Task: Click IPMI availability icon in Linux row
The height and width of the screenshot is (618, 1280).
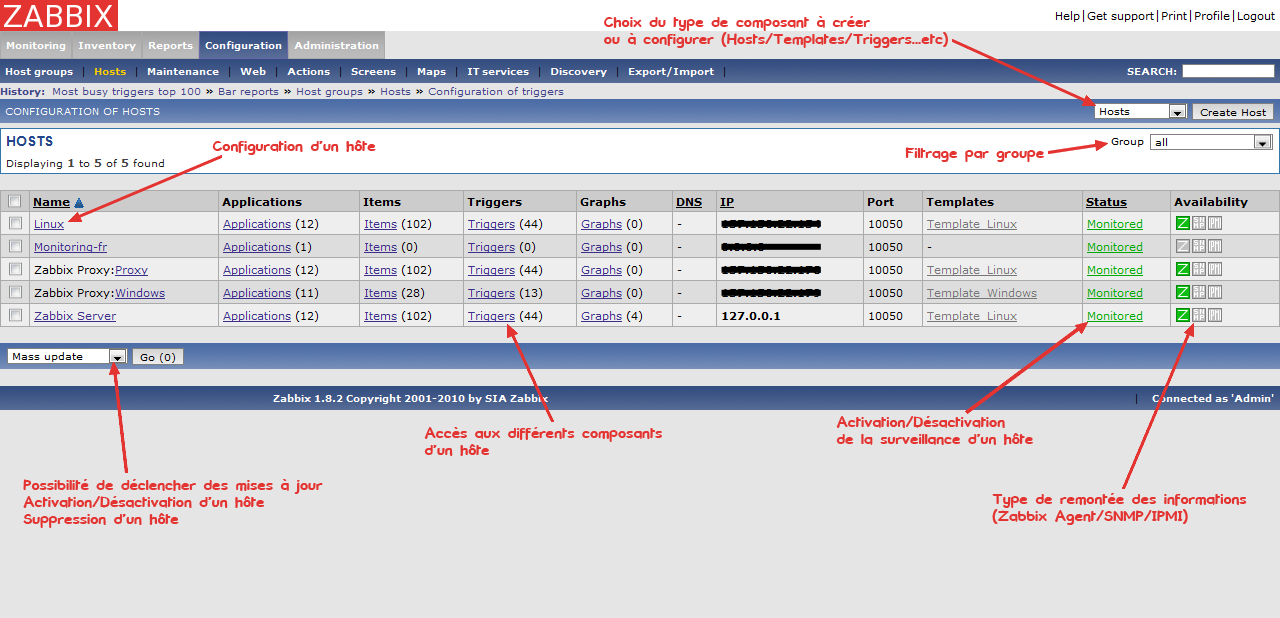Action: pos(1215,224)
